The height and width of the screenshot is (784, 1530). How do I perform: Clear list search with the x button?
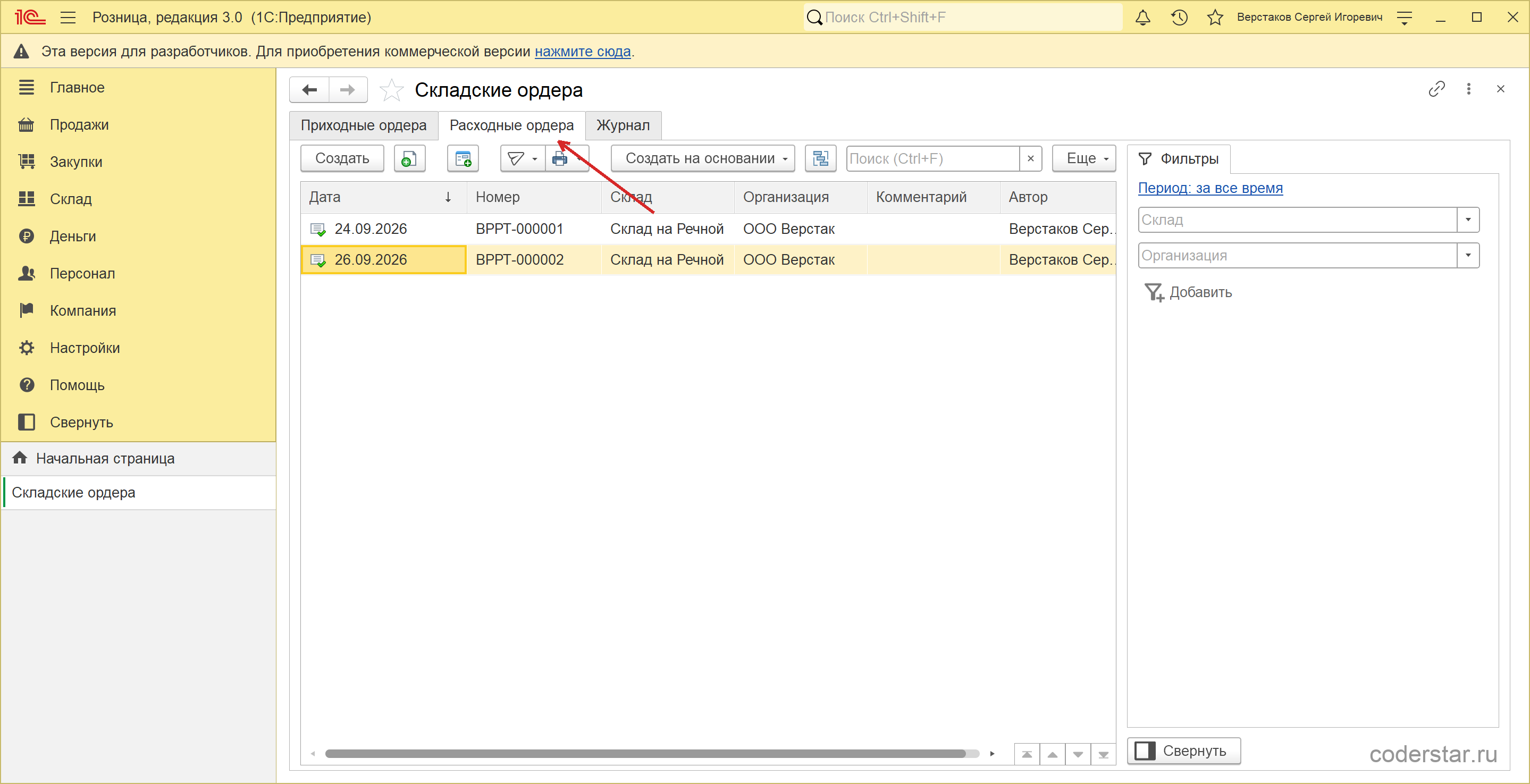click(x=1030, y=158)
